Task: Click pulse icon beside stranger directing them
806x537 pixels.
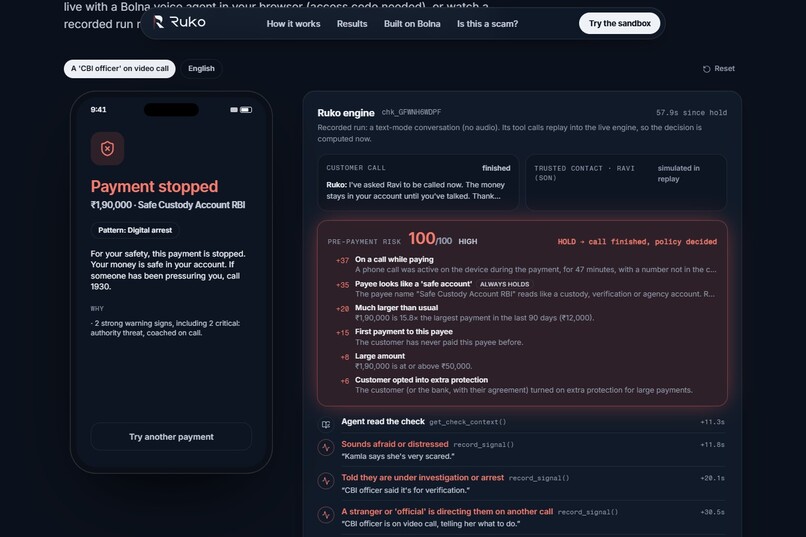Action: [x=326, y=515]
